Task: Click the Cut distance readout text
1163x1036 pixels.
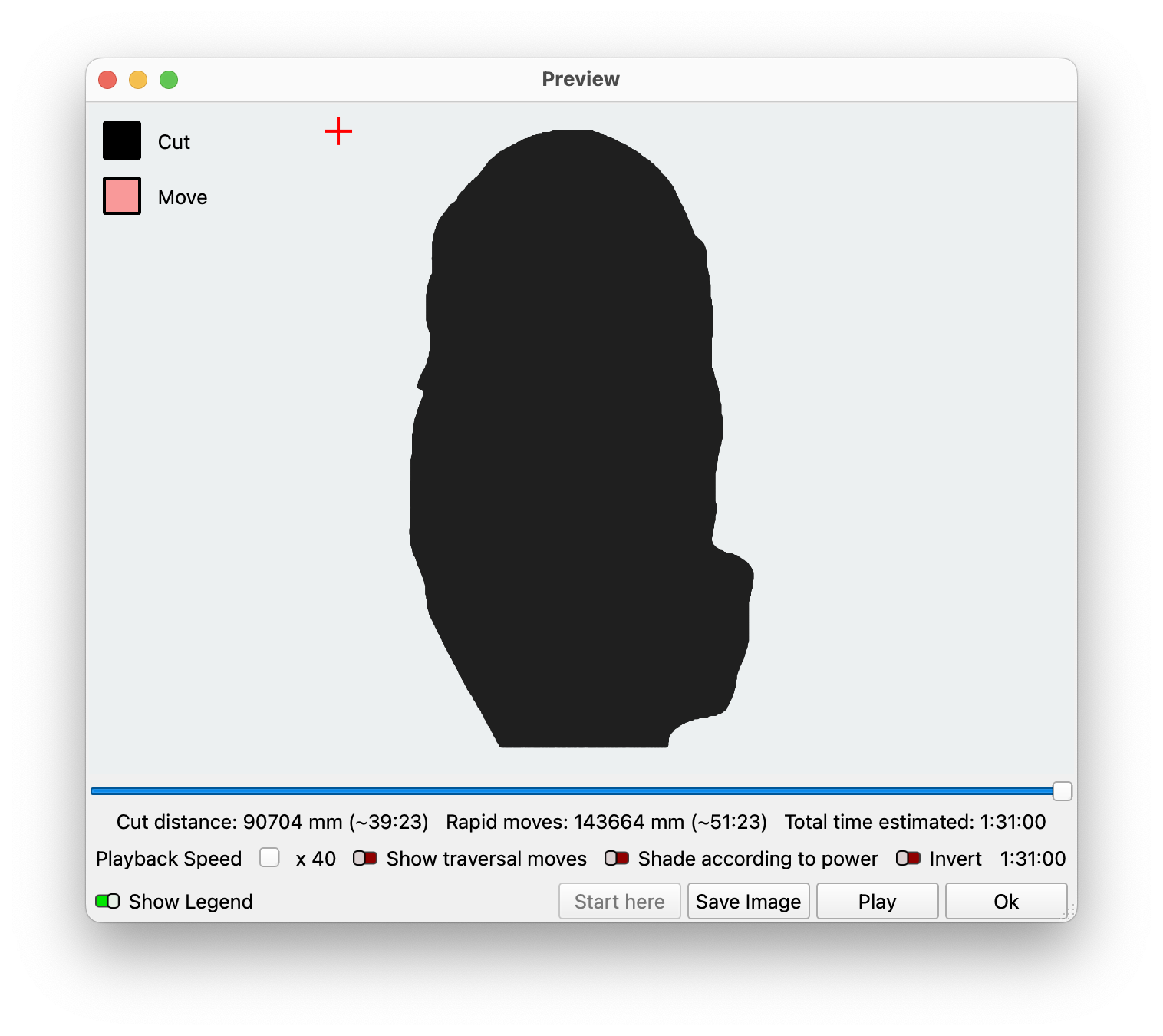Action: click(x=272, y=822)
